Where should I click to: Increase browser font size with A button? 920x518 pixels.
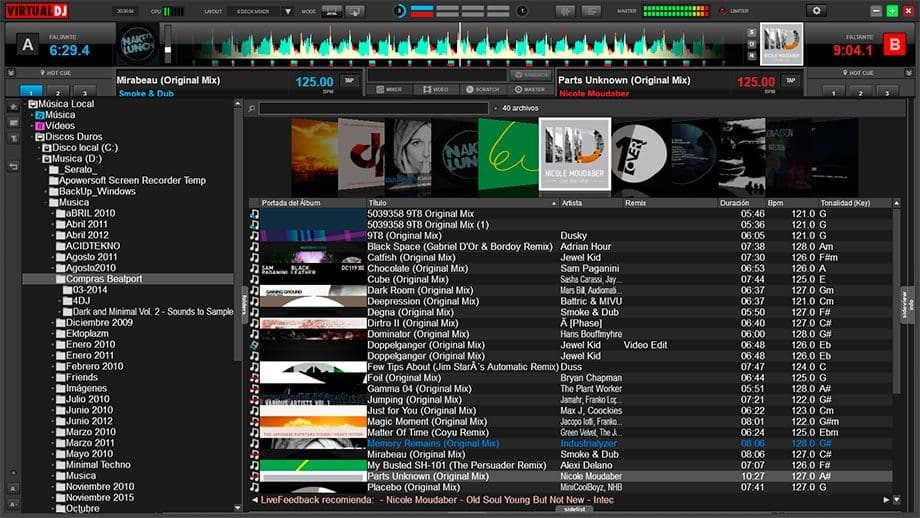click(x=13, y=488)
